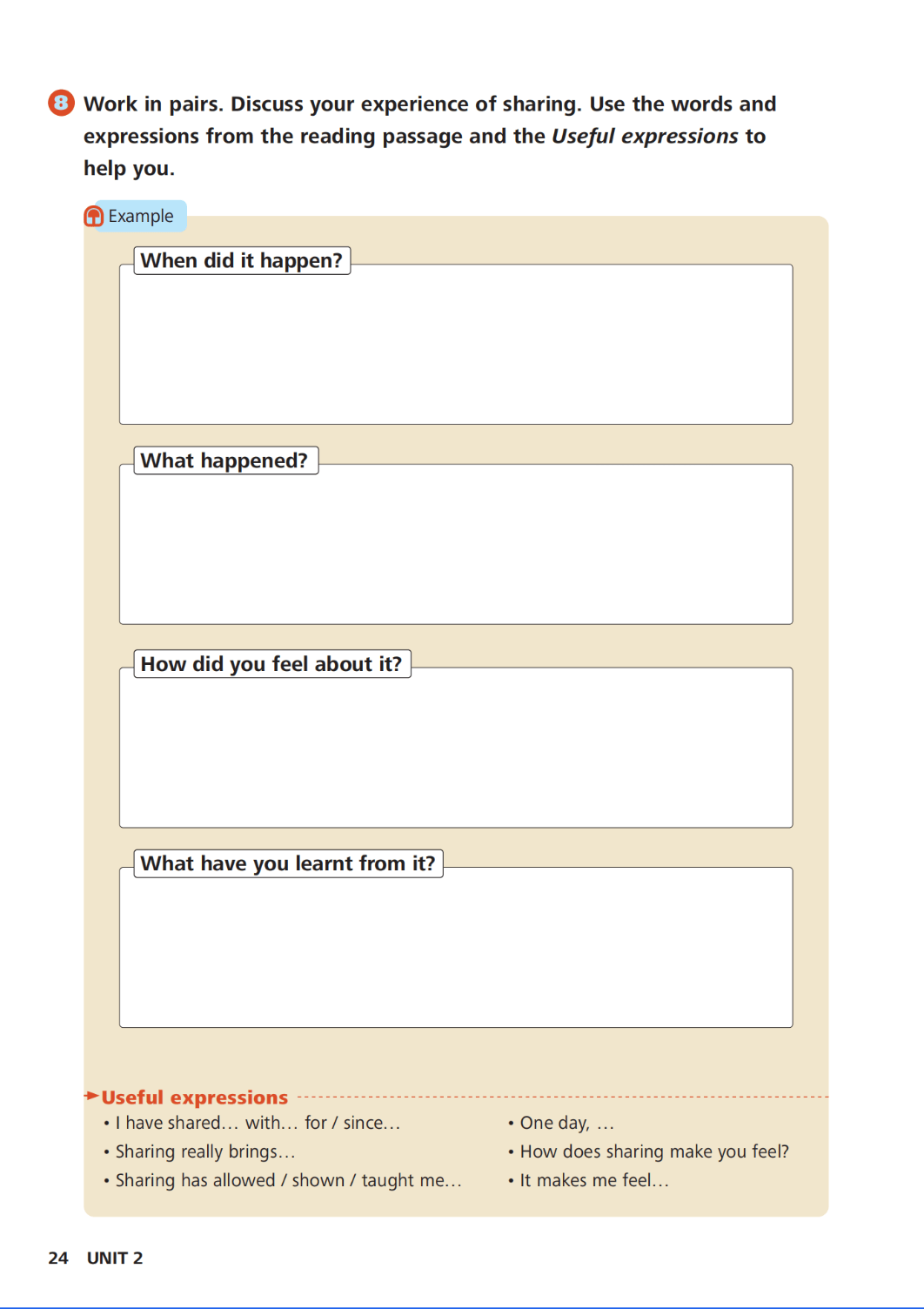Click the 'When did it happen?' label
The width and height of the screenshot is (924, 1309).
[x=242, y=261]
